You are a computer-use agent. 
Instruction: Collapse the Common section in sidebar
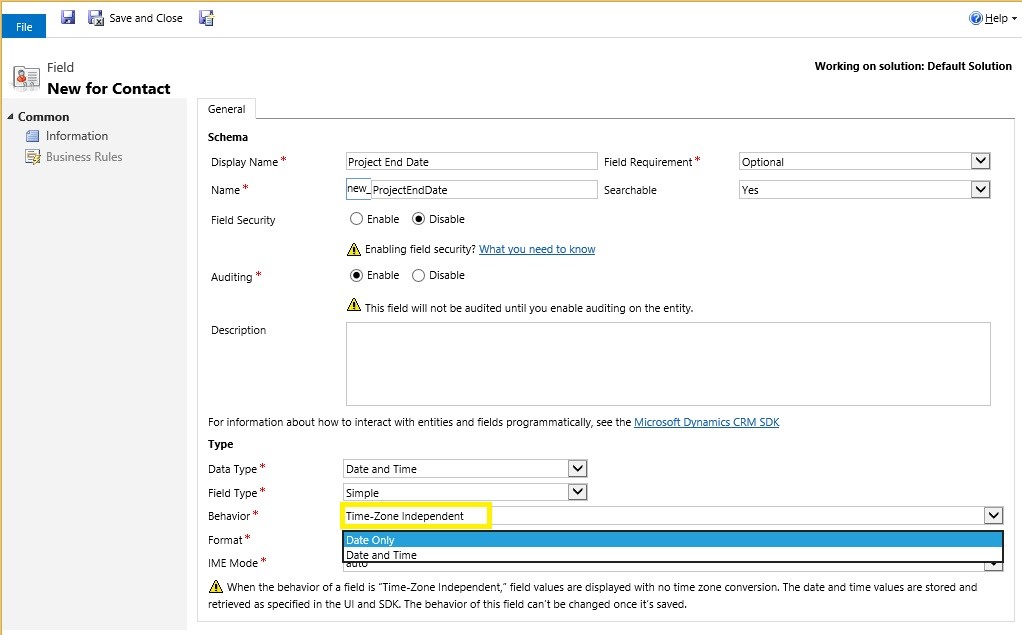(10, 117)
